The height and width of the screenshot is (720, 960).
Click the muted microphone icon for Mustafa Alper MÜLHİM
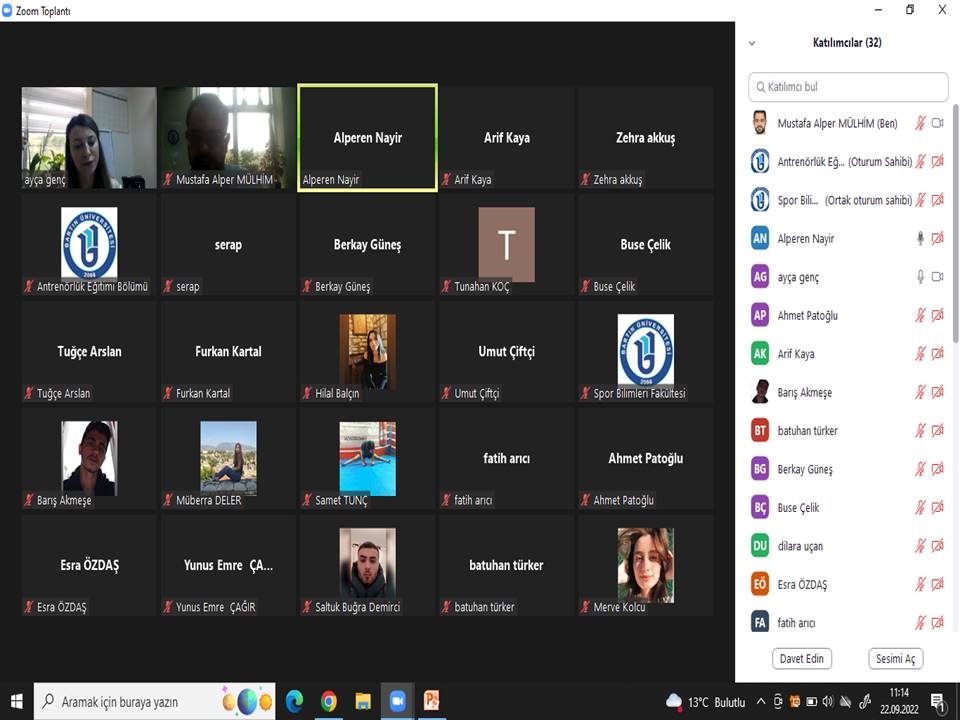pos(920,123)
